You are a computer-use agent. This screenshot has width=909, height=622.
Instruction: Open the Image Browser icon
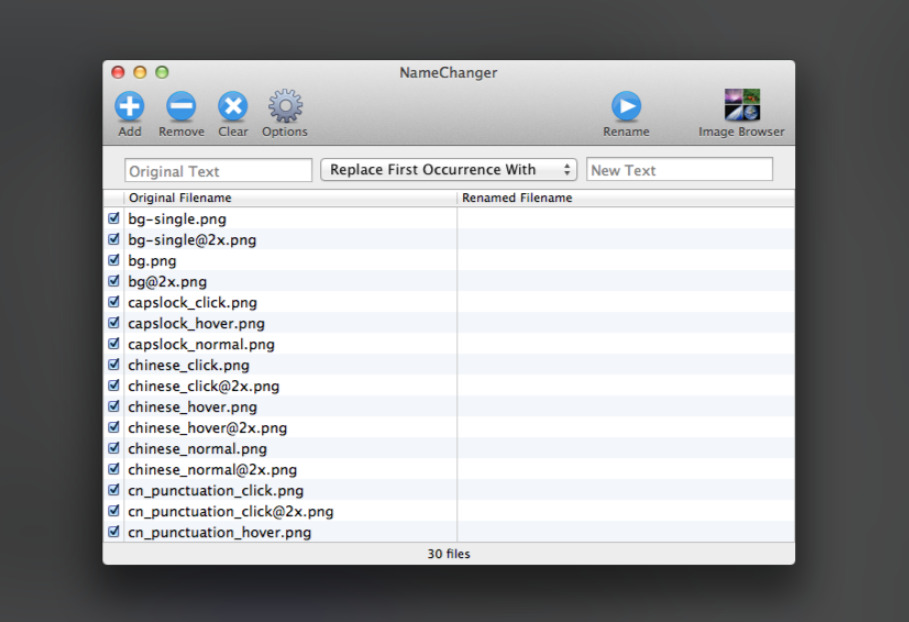[x=741, y=106]
